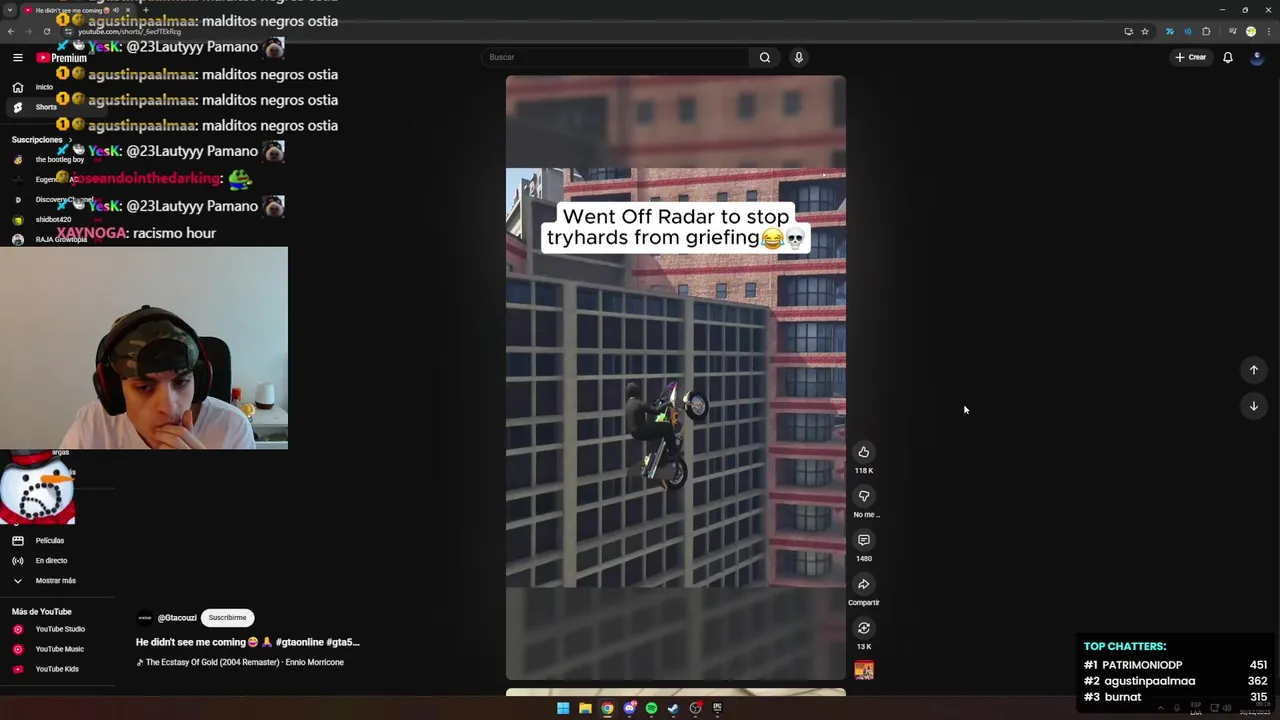Click the magnifier search button

pos(765,57)
